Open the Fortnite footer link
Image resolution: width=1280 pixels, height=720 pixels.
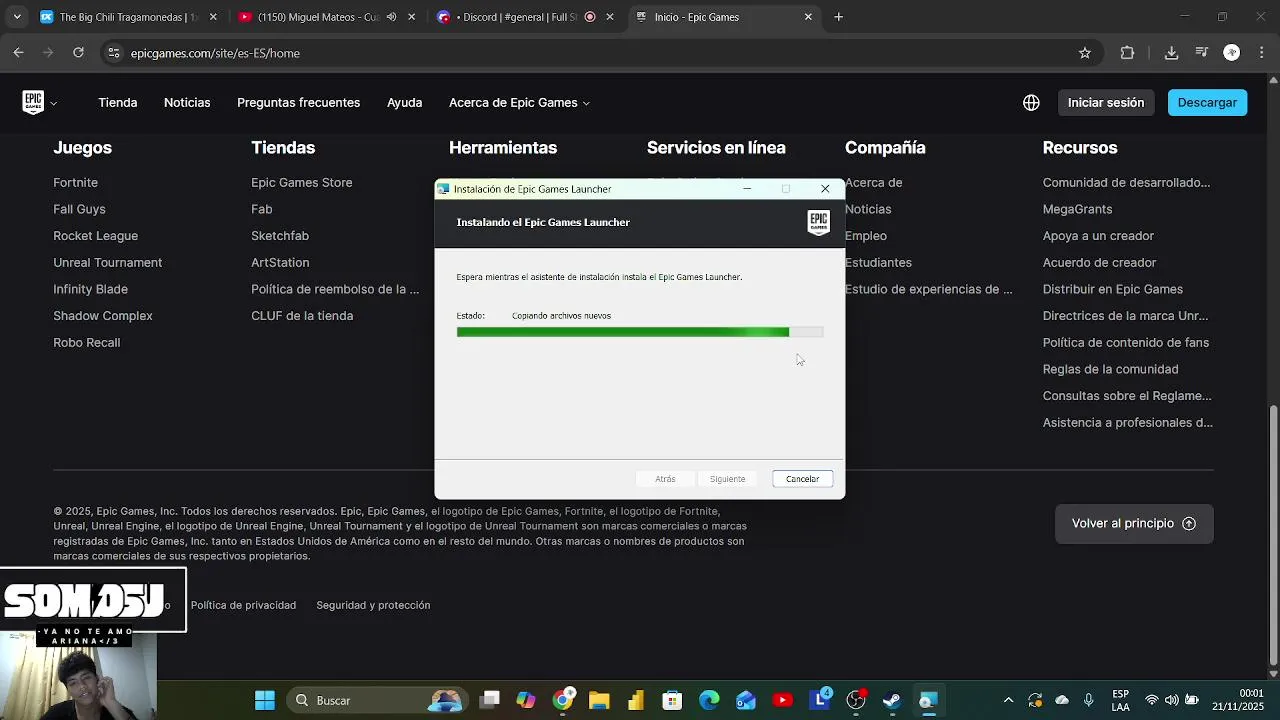75,183
